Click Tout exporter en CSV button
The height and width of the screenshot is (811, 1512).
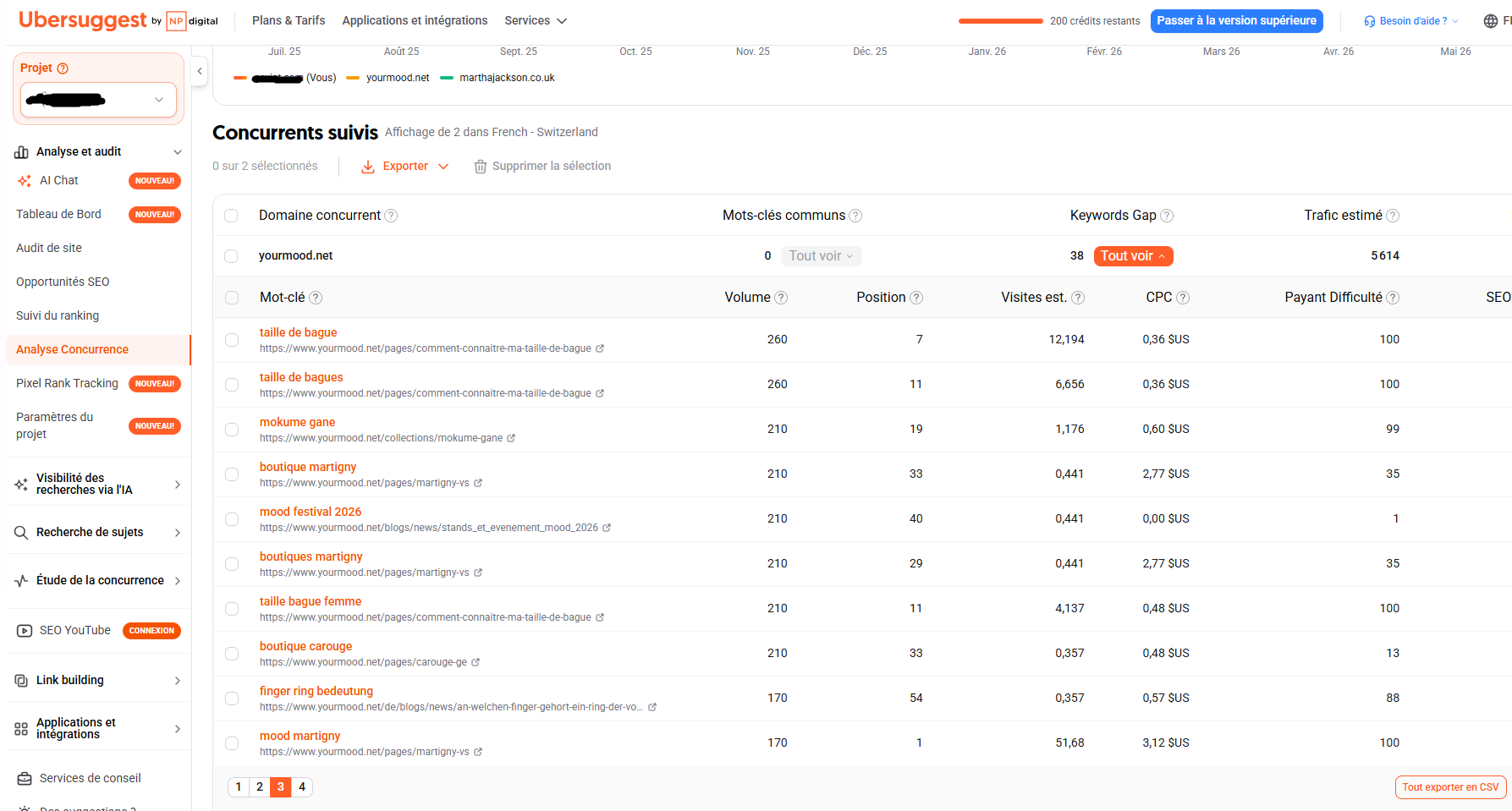tap(1450, 787)
